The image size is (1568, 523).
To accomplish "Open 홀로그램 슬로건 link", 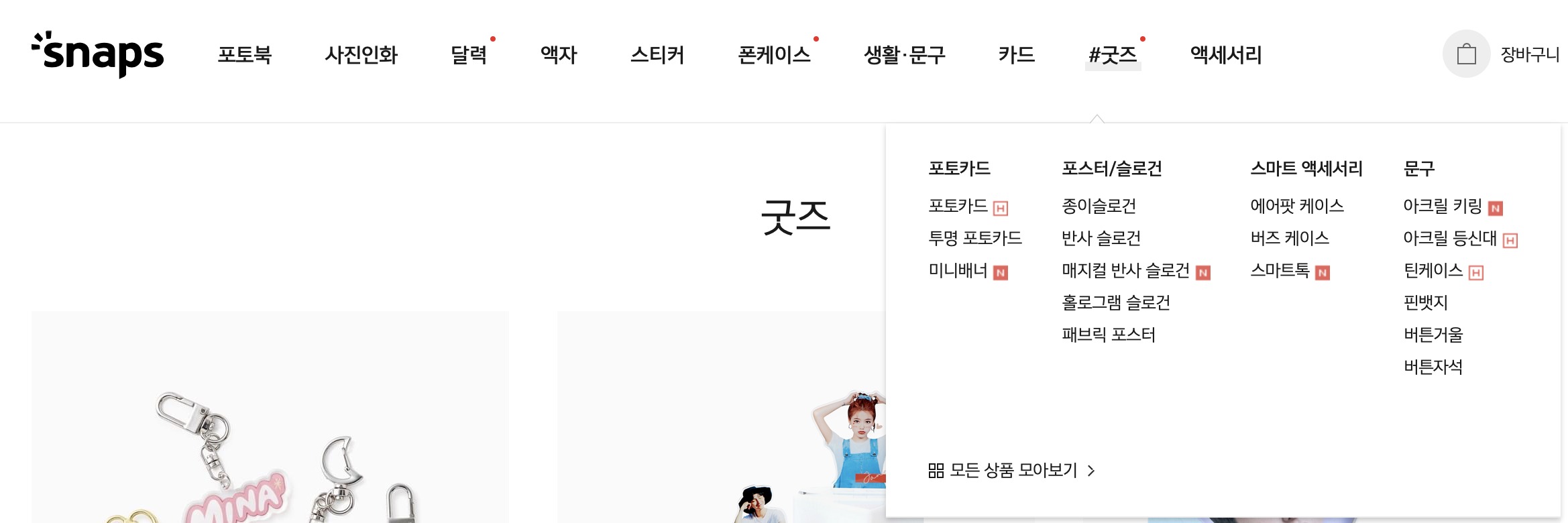I will (x=1116, y=302).
